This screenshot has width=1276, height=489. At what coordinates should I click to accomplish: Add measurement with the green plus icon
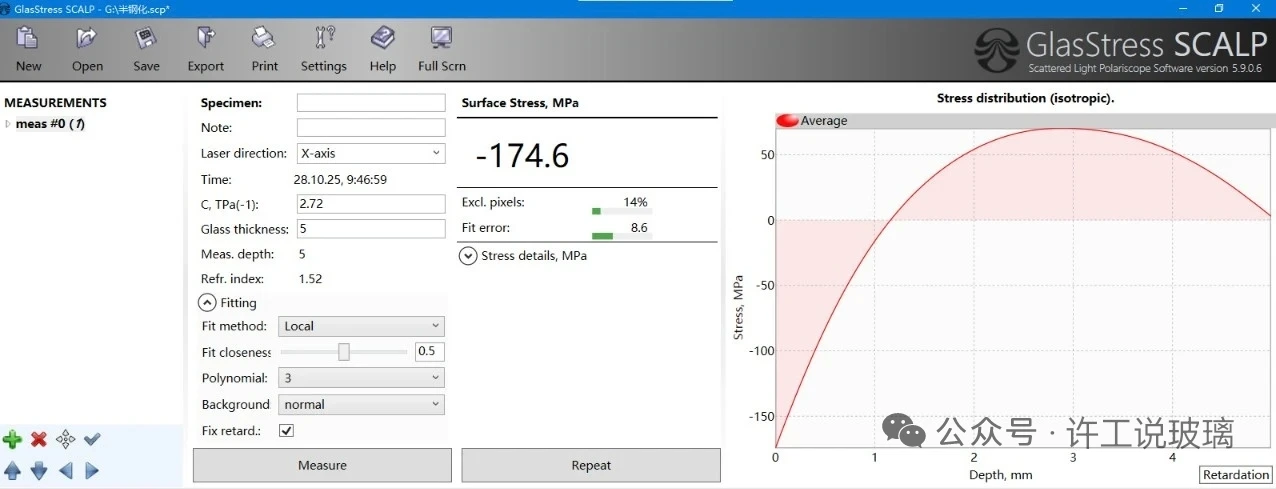point(12,439)
